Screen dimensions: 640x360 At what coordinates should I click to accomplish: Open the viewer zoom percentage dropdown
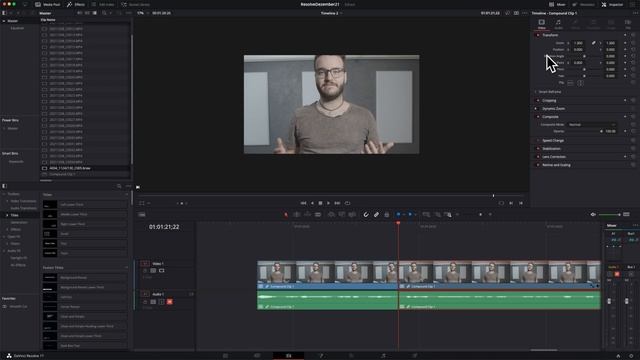pos(141,13)
